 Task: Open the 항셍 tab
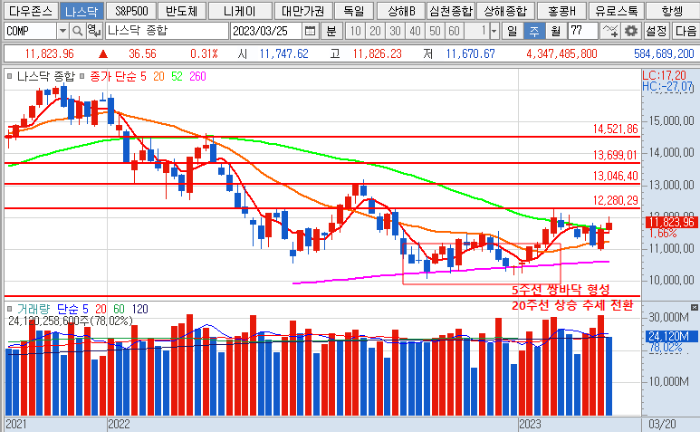point(672,11)
